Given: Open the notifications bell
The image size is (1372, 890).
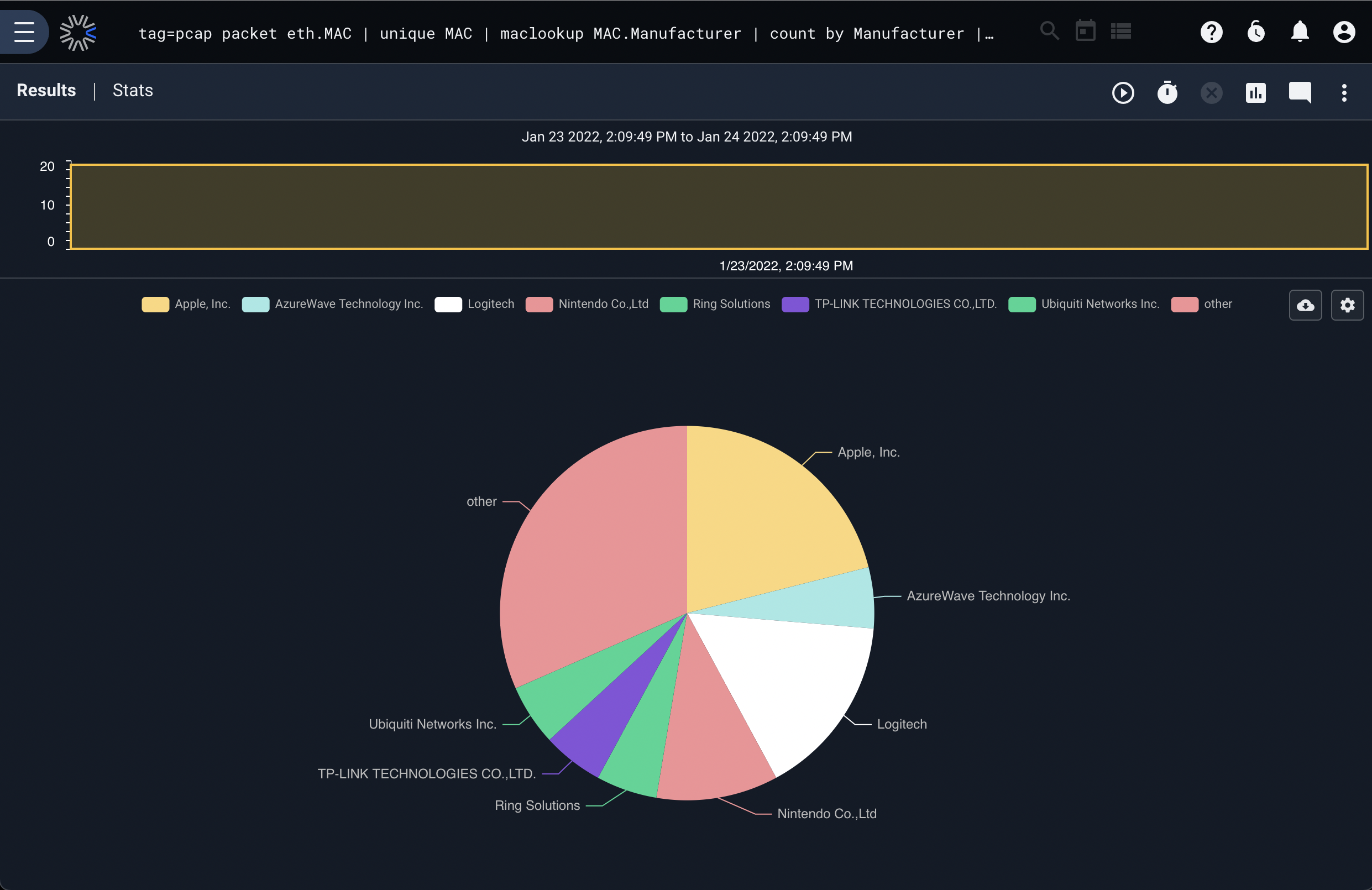Looking at the screenshot, I should point(1300,32).
